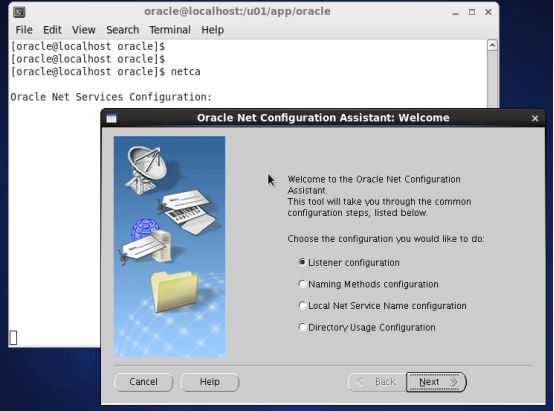
Task: Click the Welcome text in the assistant
Action: coord(379,196)
